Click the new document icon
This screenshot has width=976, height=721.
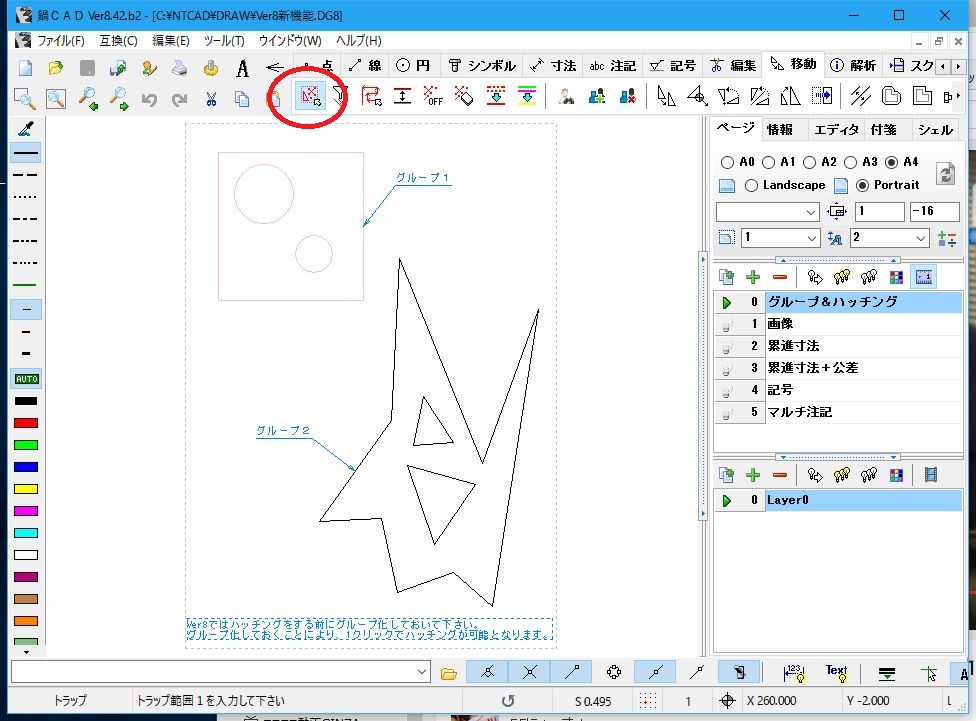[x=25, y=67]
